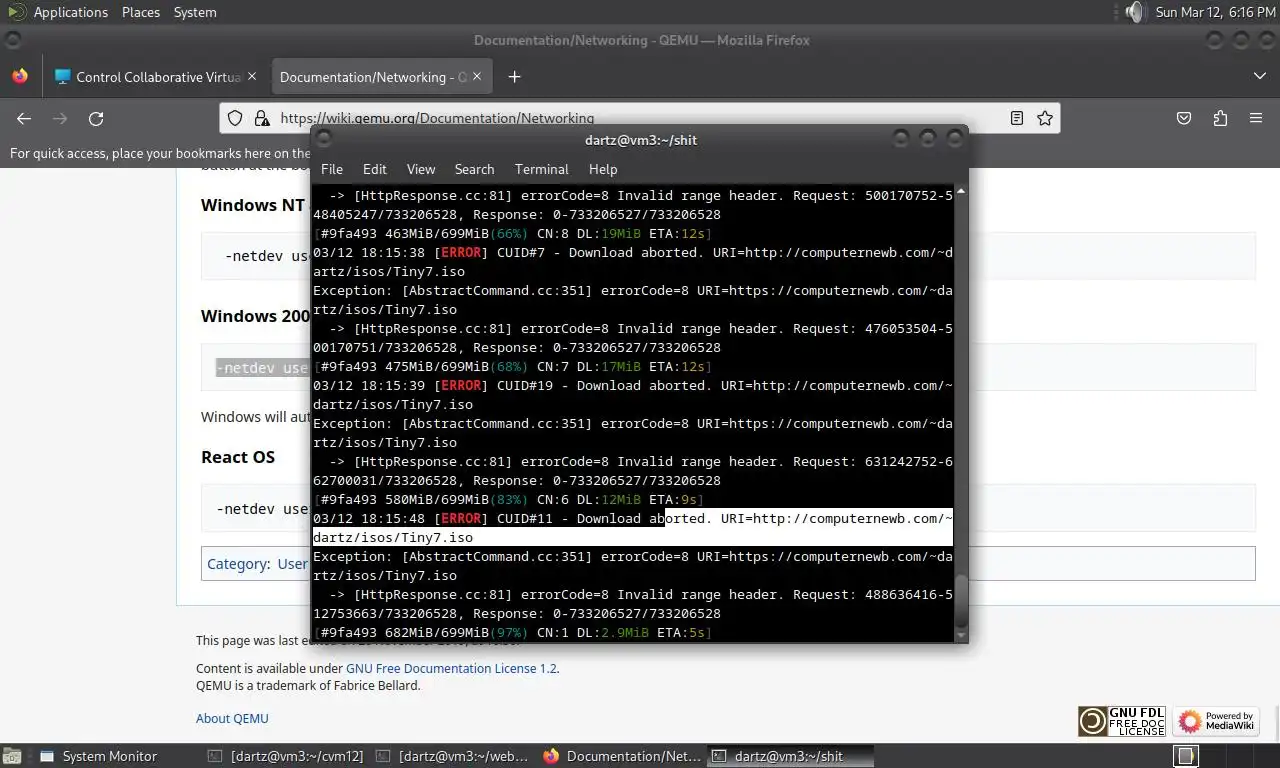The width and height of the screenshot is (1280, 768).
Task: Open the About QEMU footer link
Action: coord(232,718)
